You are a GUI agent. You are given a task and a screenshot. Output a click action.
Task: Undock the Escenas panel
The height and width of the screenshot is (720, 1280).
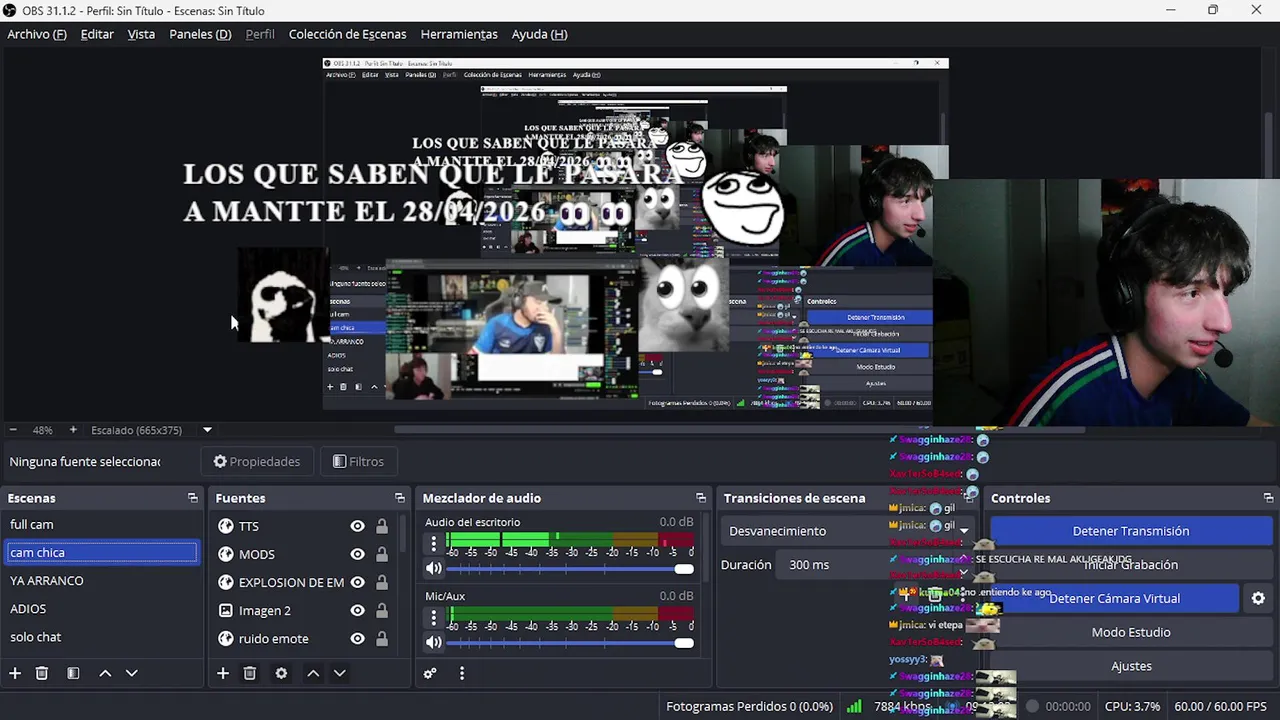tap(193, 498)
